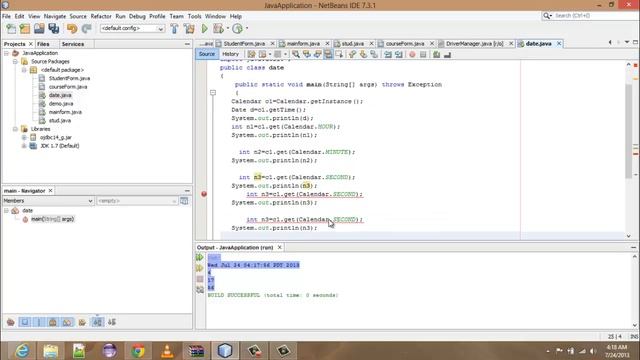Image resolution: width=640 pixels, height=360 pixels.
Task: Click the History view button
Action: [x=230, y=54]
